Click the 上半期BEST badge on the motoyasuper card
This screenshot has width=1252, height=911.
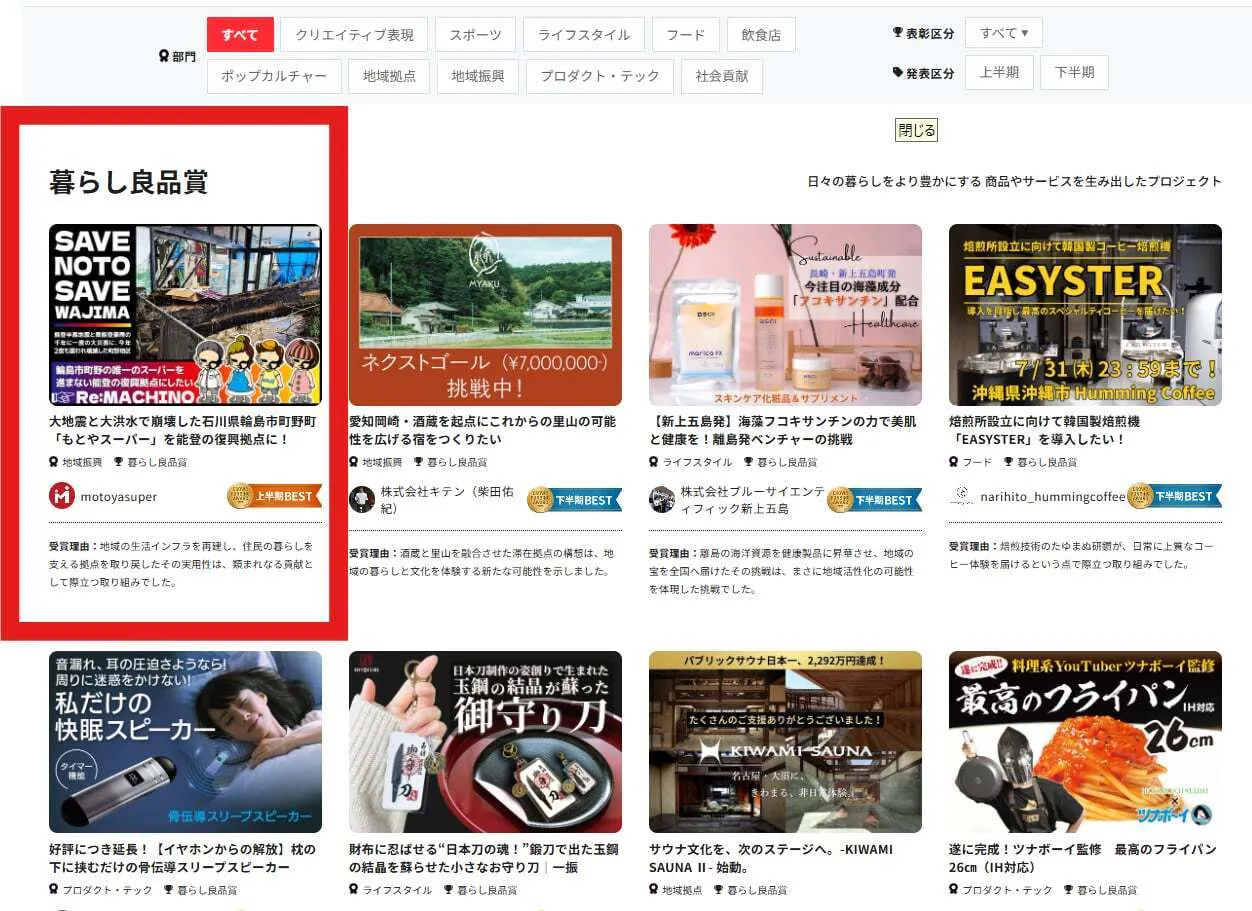pos(275,496)
